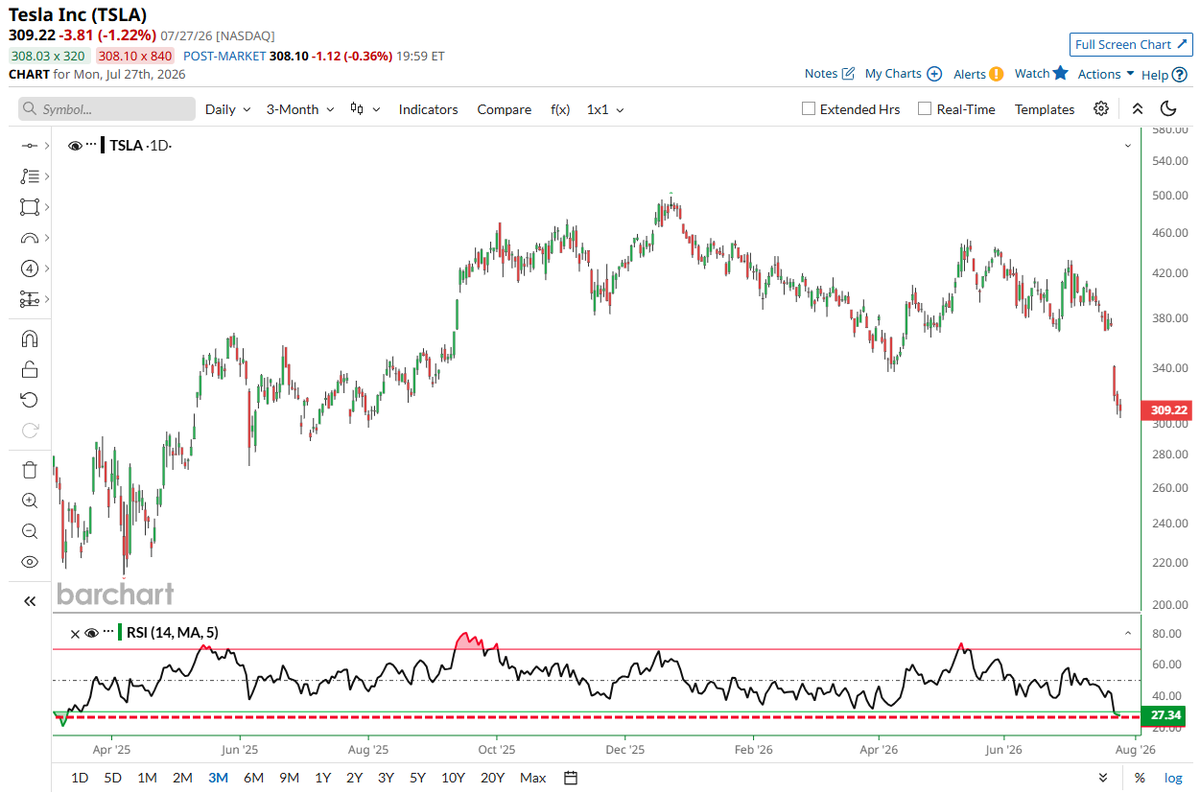Select the 1D time range

coord(80,778)
